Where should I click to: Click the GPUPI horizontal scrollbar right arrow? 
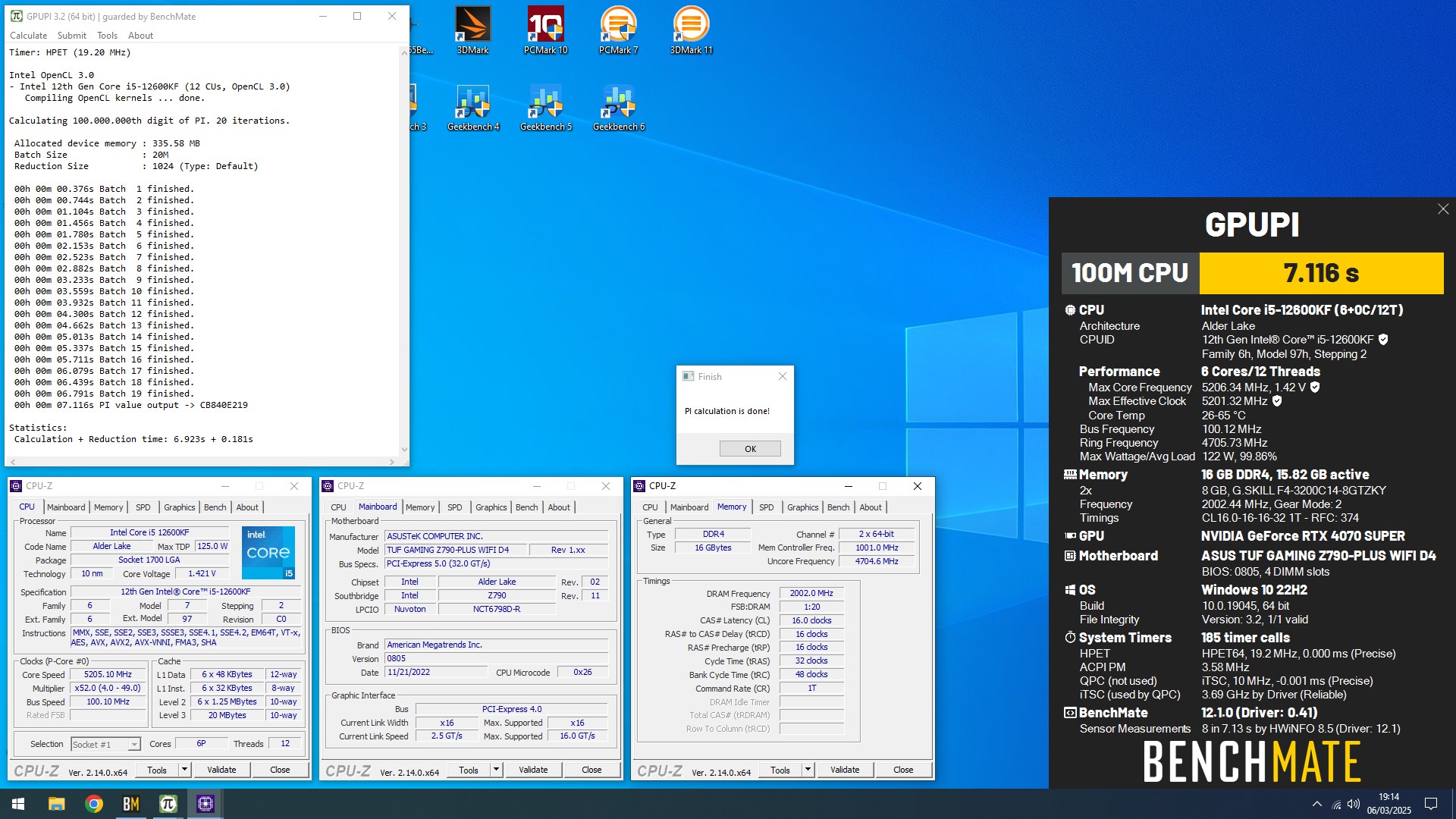(391, 461)
